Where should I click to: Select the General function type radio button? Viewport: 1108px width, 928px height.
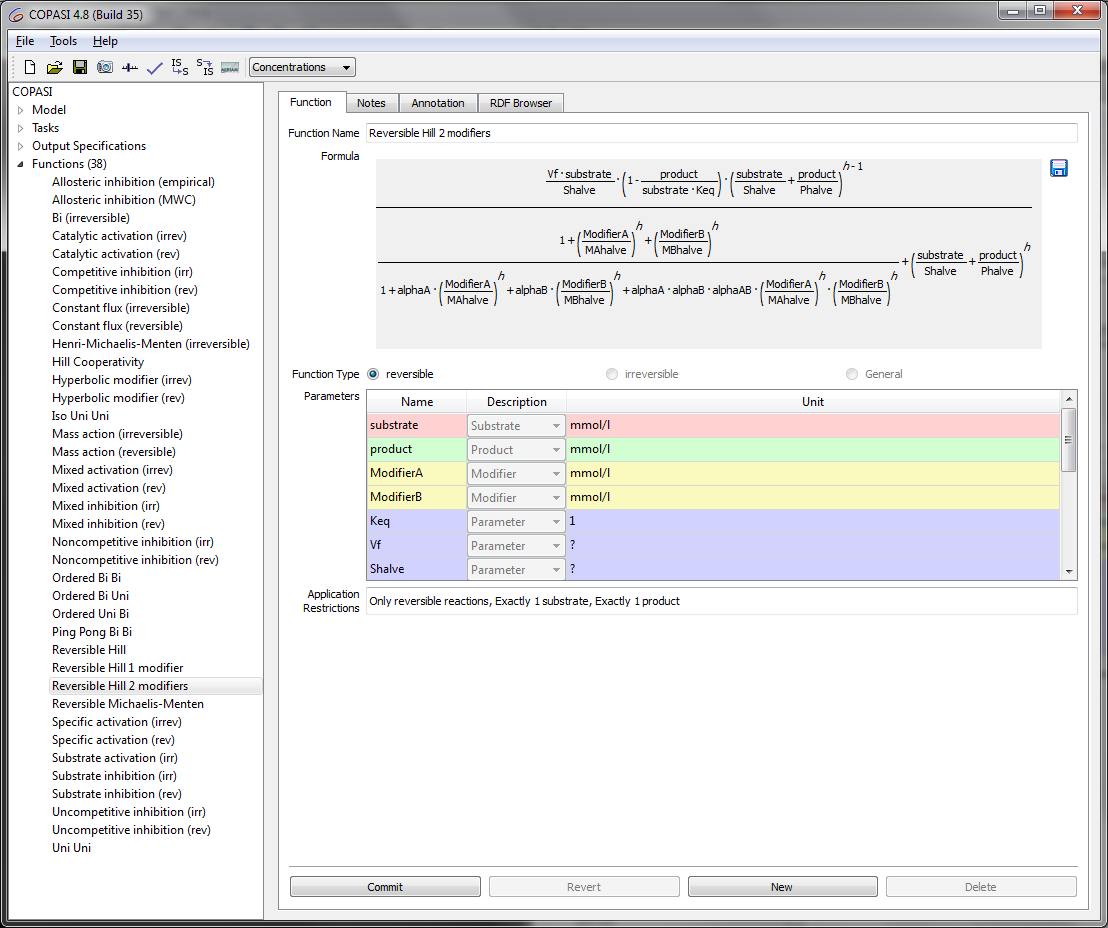[x=852, y=374]
